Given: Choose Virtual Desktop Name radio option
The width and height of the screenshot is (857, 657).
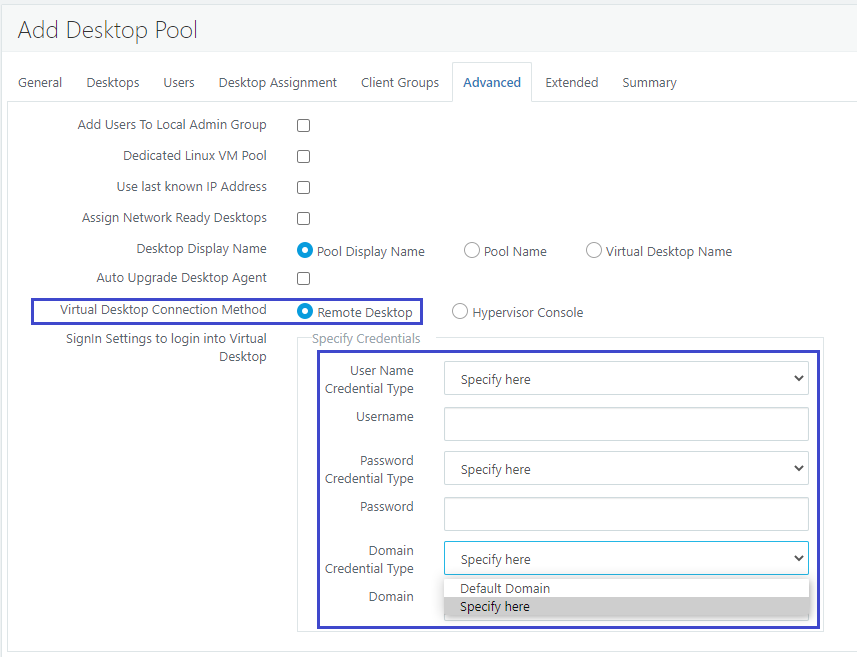Looking at the screenshot, I should coord(594,251).
